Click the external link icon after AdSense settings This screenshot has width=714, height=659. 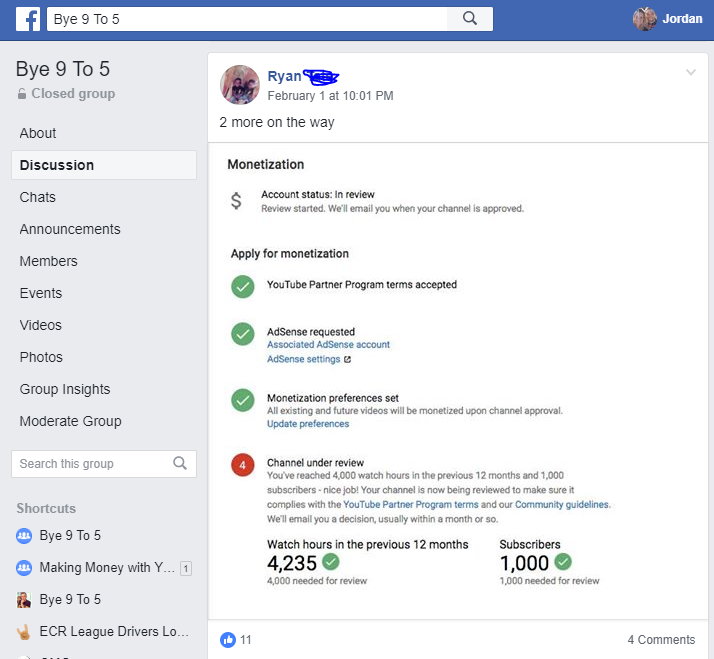pyautogui.click(x=347, y=359)
